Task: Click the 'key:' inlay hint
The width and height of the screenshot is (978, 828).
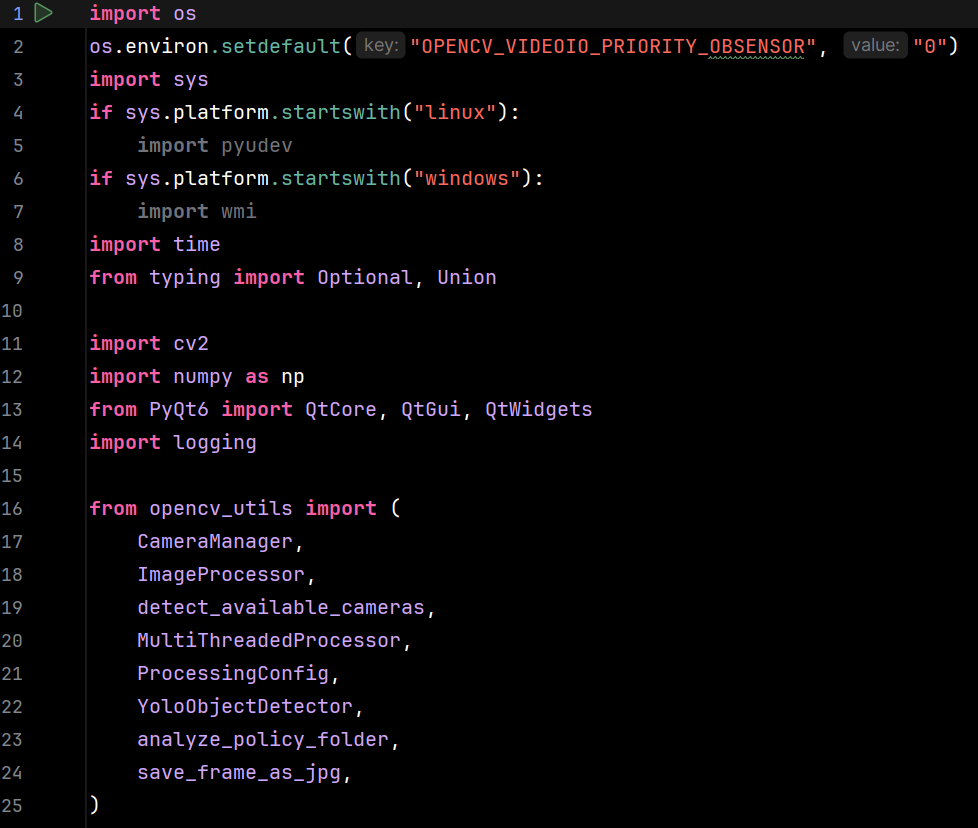Action: (x=380, y=46)
